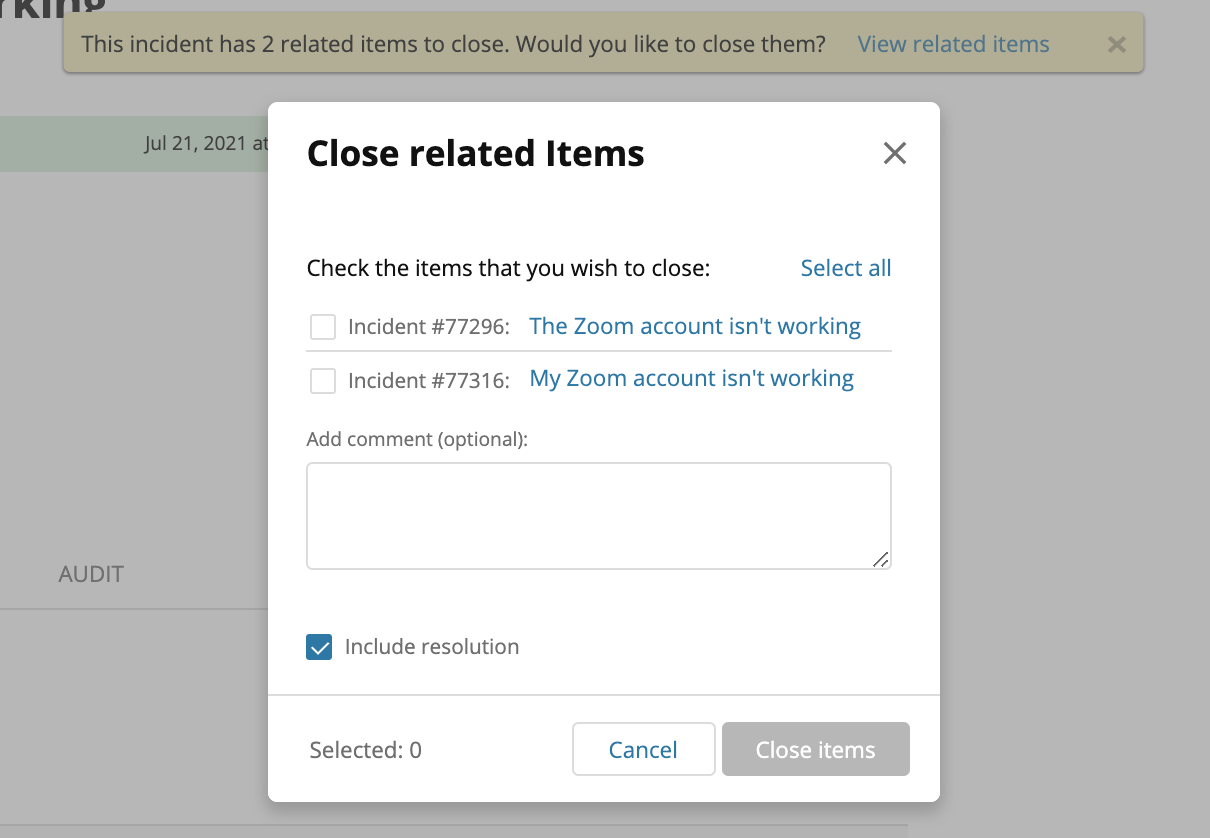Focus the Add comment text area

(598, 515)
